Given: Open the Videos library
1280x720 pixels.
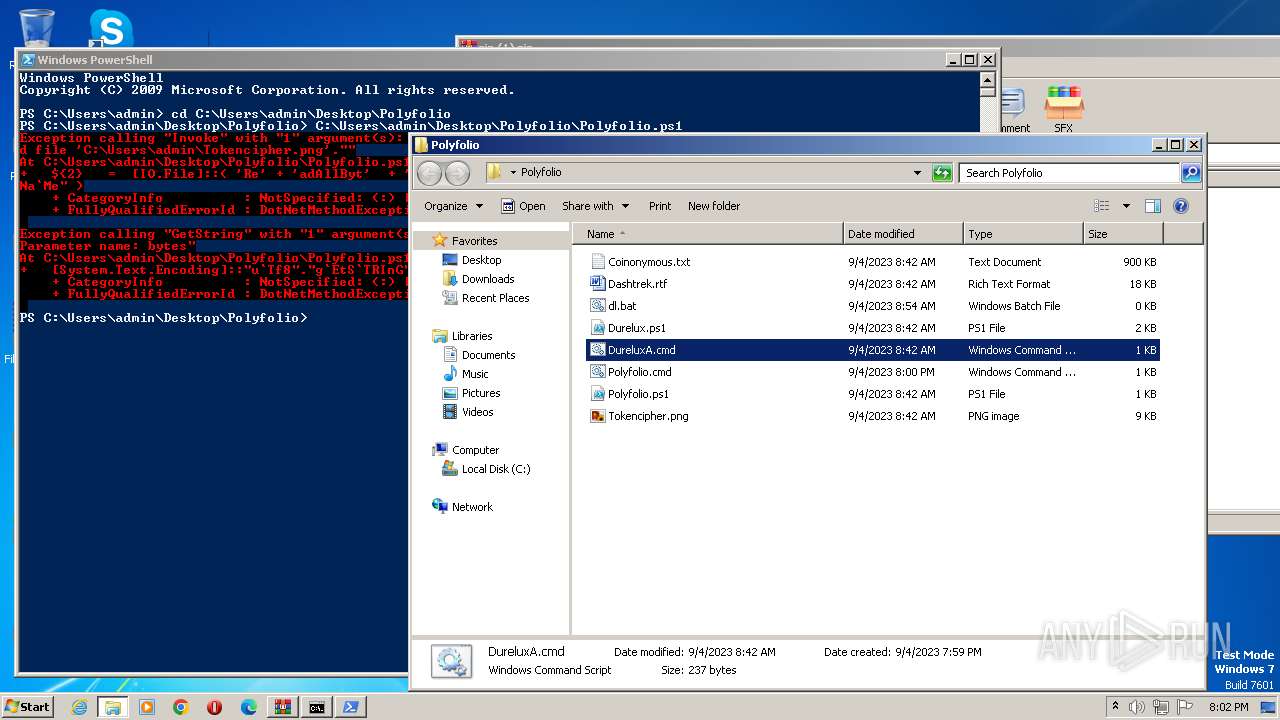Looking at the screenshot, I should click(x=477, y=412).
